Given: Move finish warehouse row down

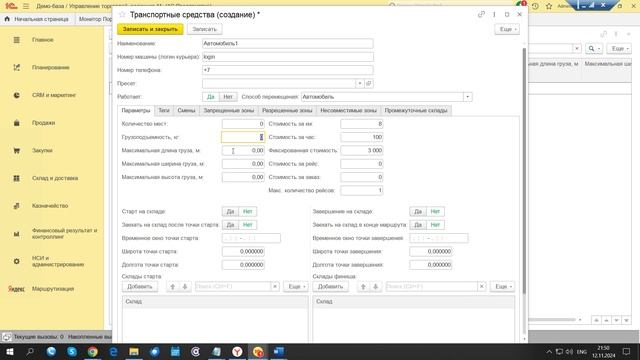Looking at the screenshot, I should coord(375,287).
